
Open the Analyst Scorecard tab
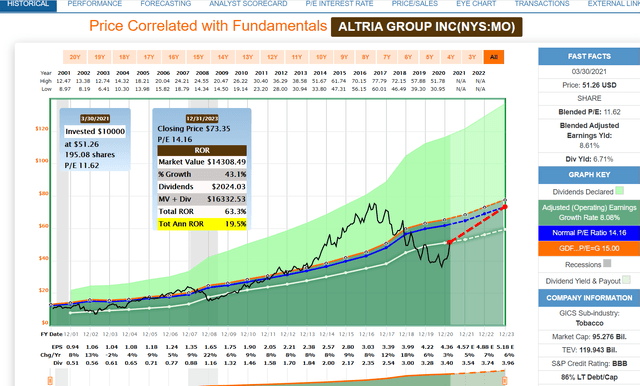[x=248, y=4]
